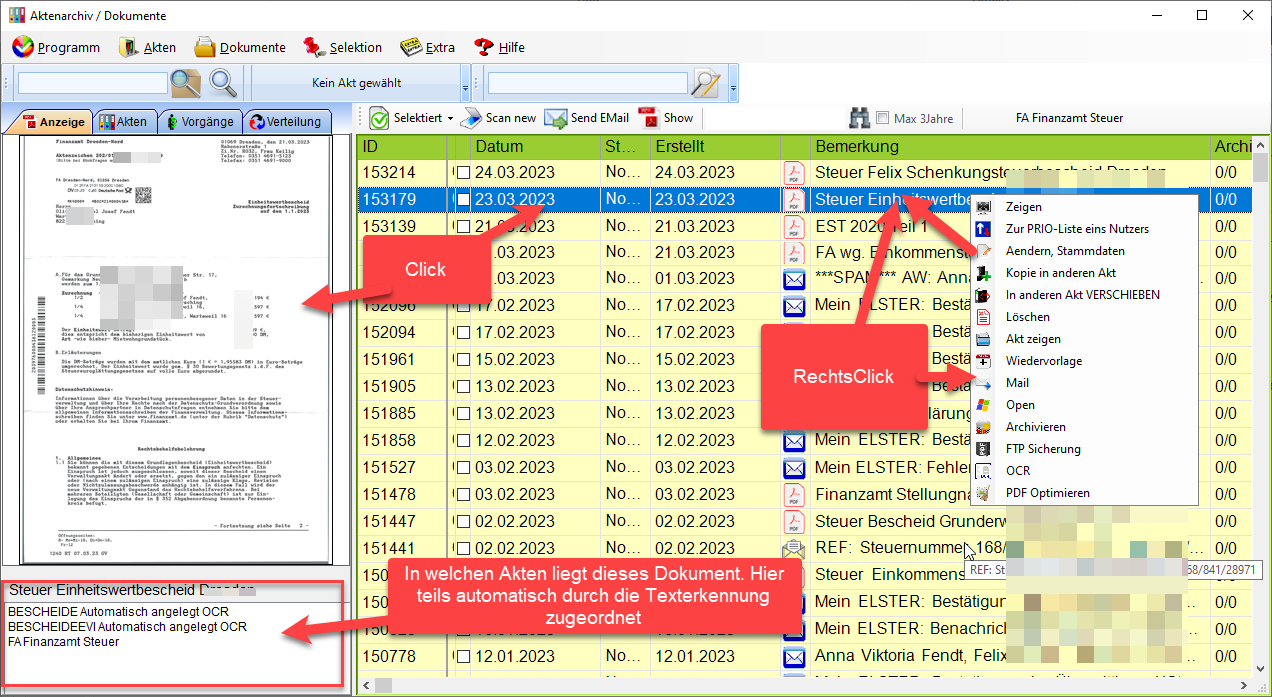Viewport: 1272px width, 697px height.
Task: Open the Selektion menu
Action: pos(343,47)
